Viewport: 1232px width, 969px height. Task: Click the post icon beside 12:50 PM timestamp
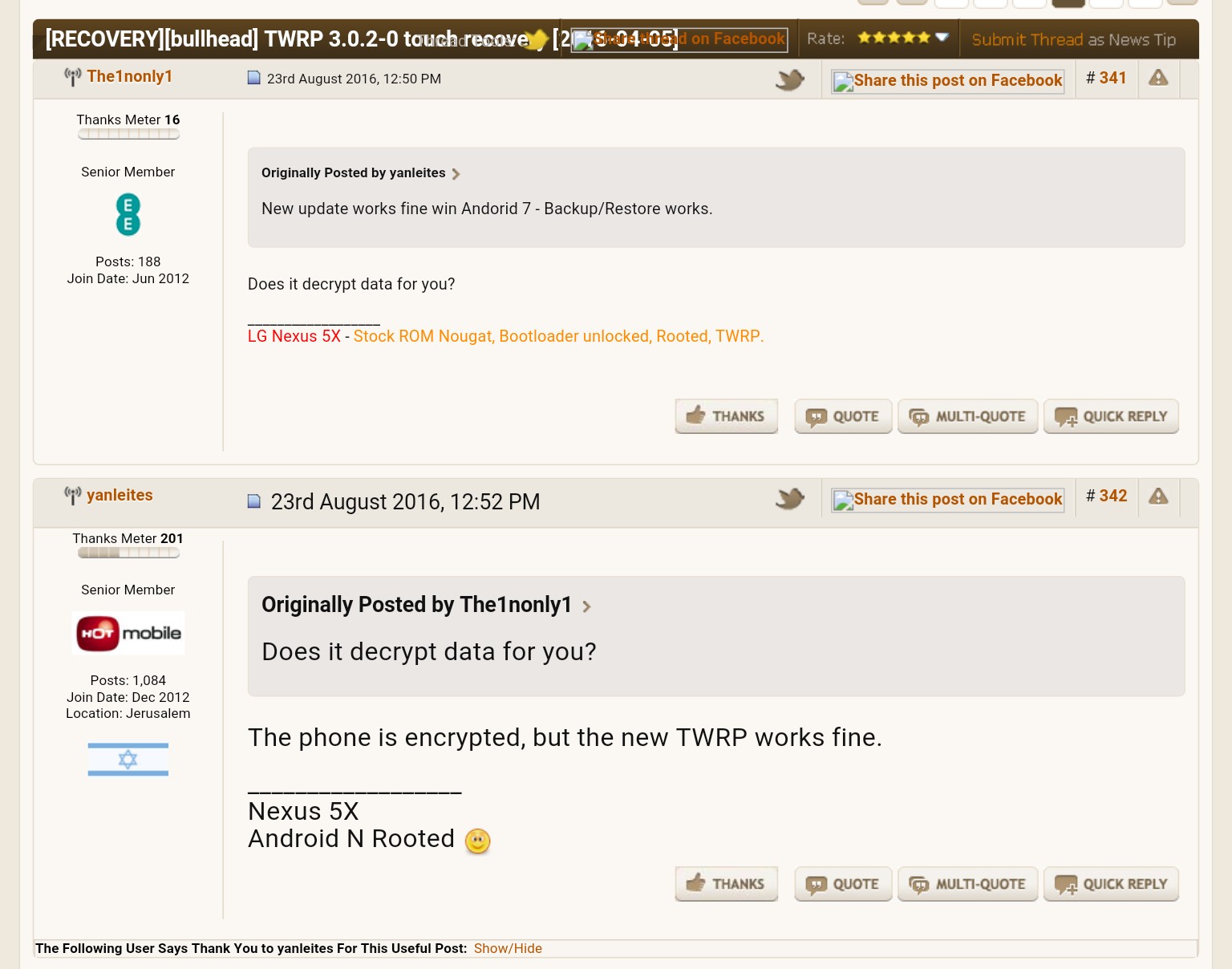(254, 78)
